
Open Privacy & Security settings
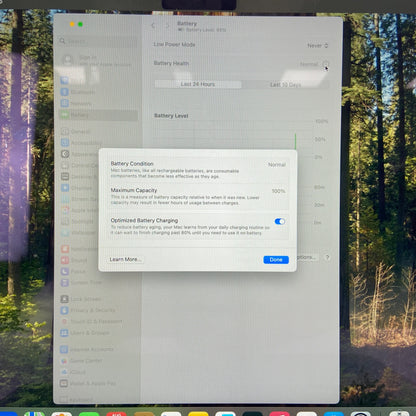(x=88, y=310)
